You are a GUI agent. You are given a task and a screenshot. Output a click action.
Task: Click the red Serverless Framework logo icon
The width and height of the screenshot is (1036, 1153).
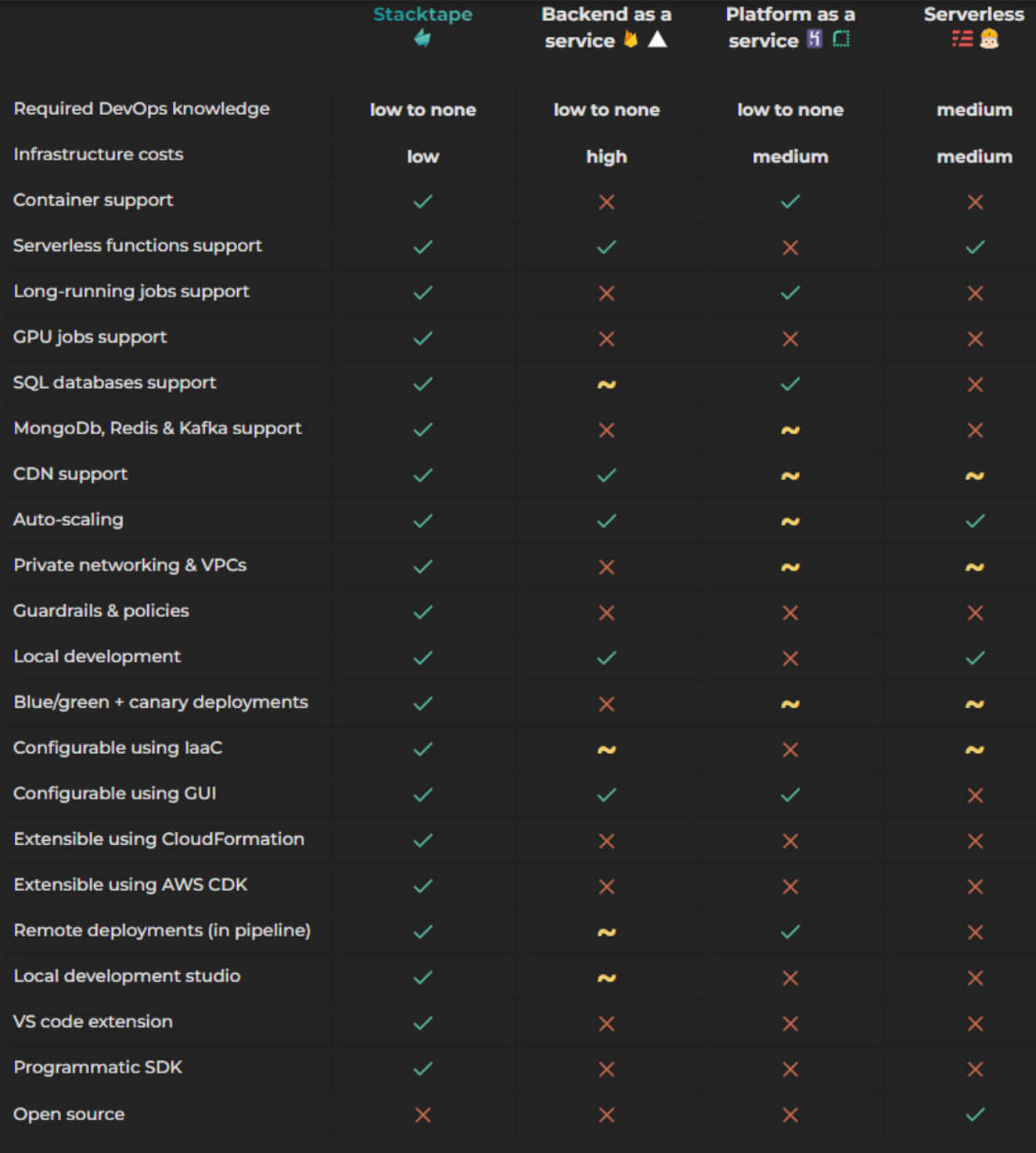tap(962, 38)
